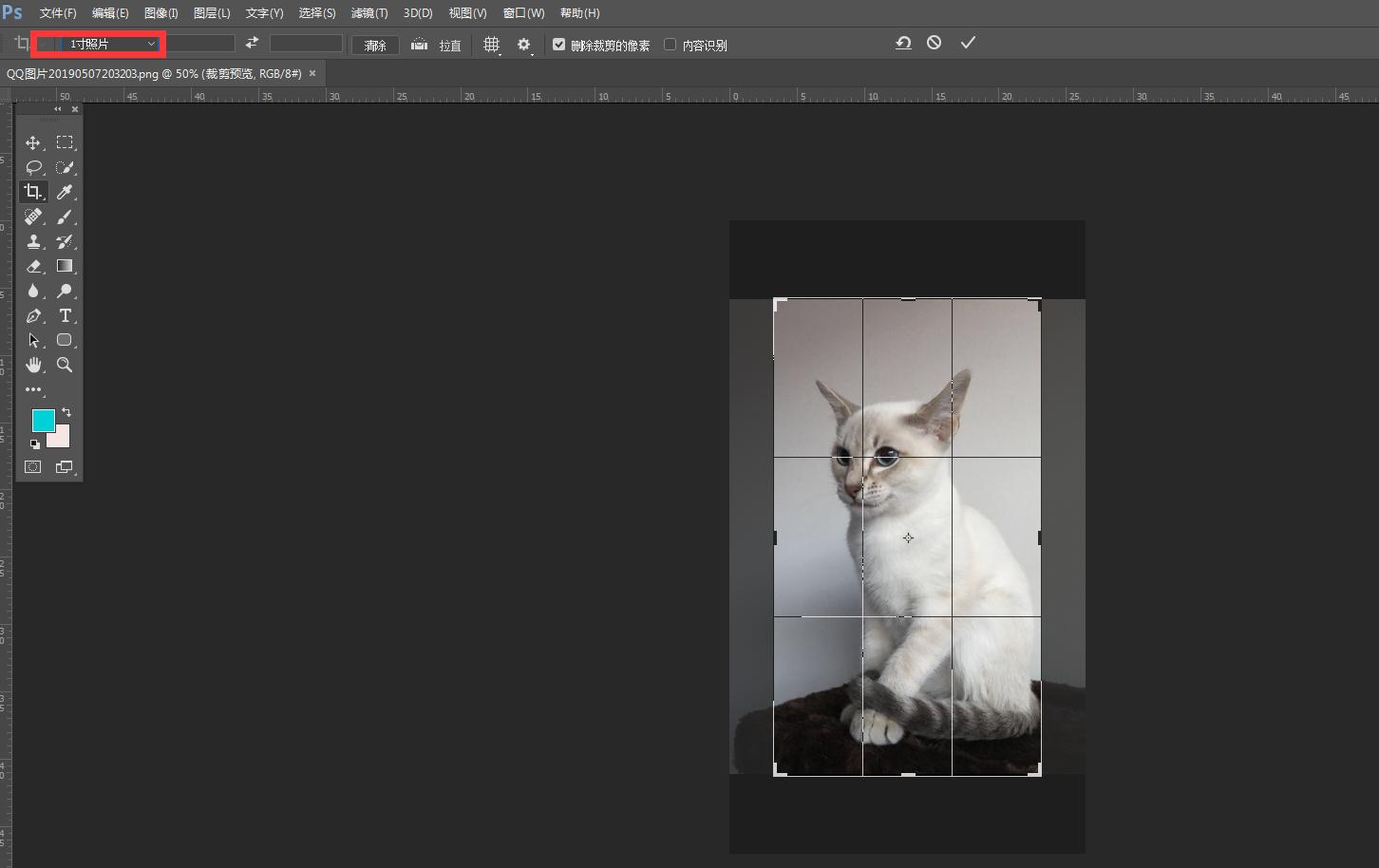Viewport: 1379px width, 868px height.
Task: Select the Lasso tool
Action: point(33,167)
